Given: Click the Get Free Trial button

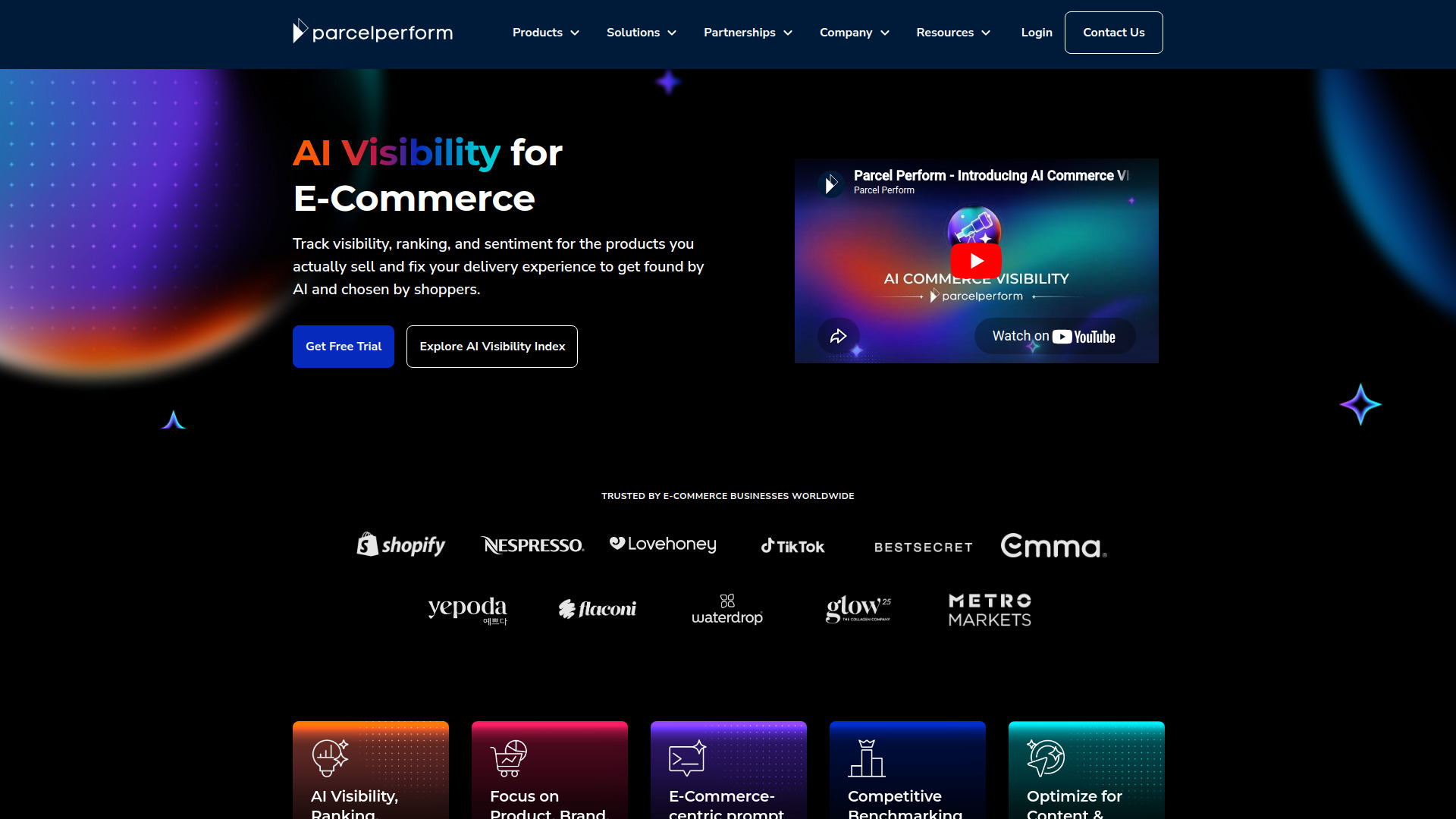Looking at the screenshot, I should point(343,347).
